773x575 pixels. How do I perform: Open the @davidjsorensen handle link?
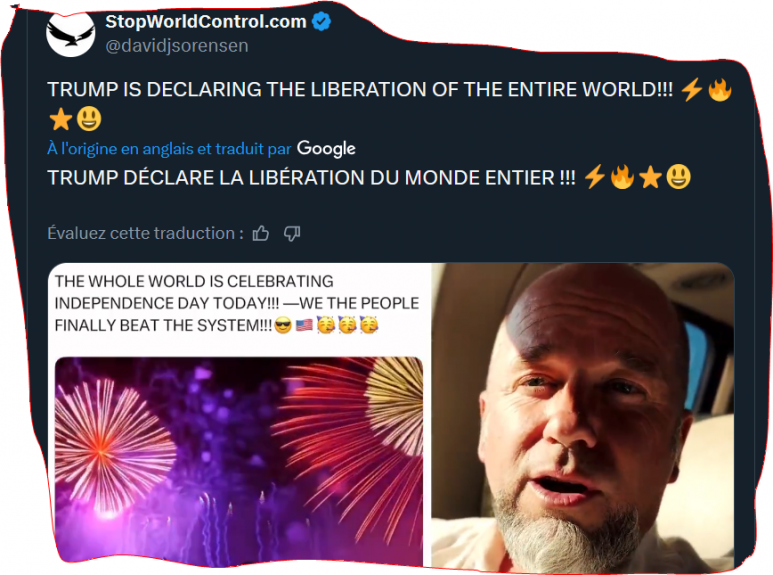point(176,46)
